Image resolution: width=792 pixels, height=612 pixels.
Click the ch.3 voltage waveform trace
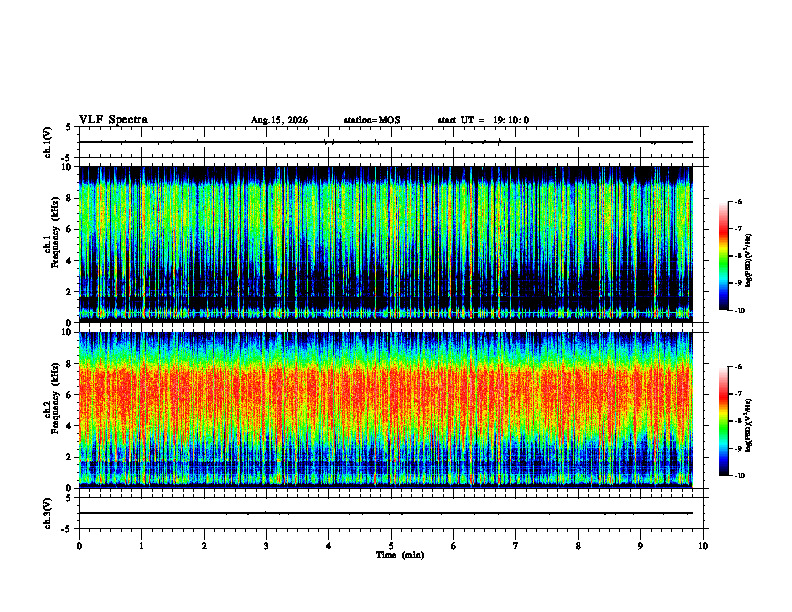click(x=386, y=513)
